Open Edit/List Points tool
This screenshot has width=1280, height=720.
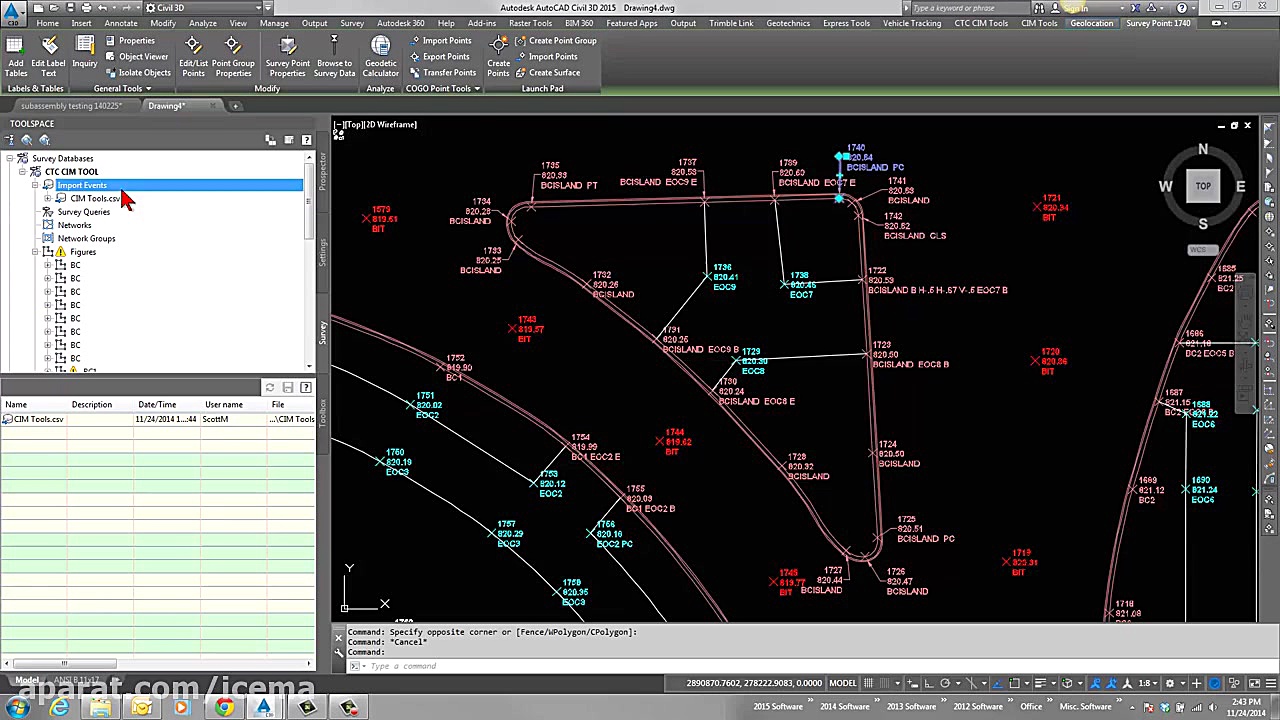coord(193,56)
